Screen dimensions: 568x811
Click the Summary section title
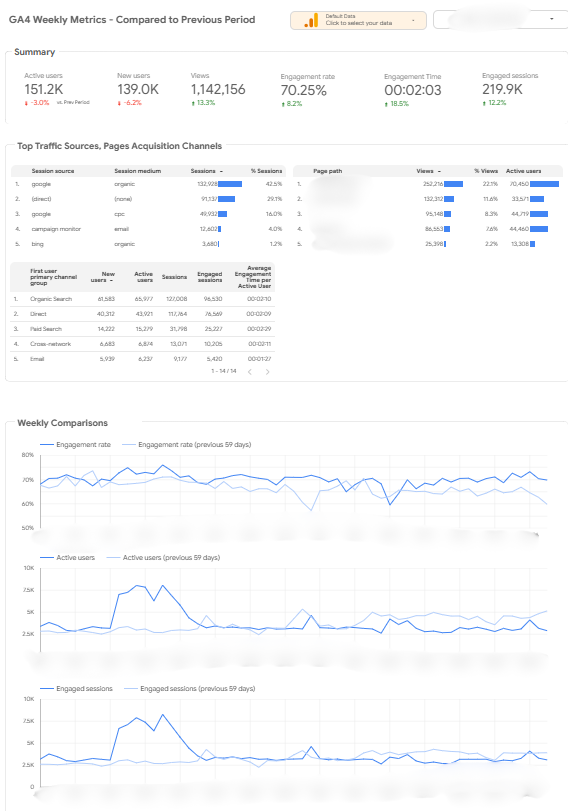pos(35,52)
